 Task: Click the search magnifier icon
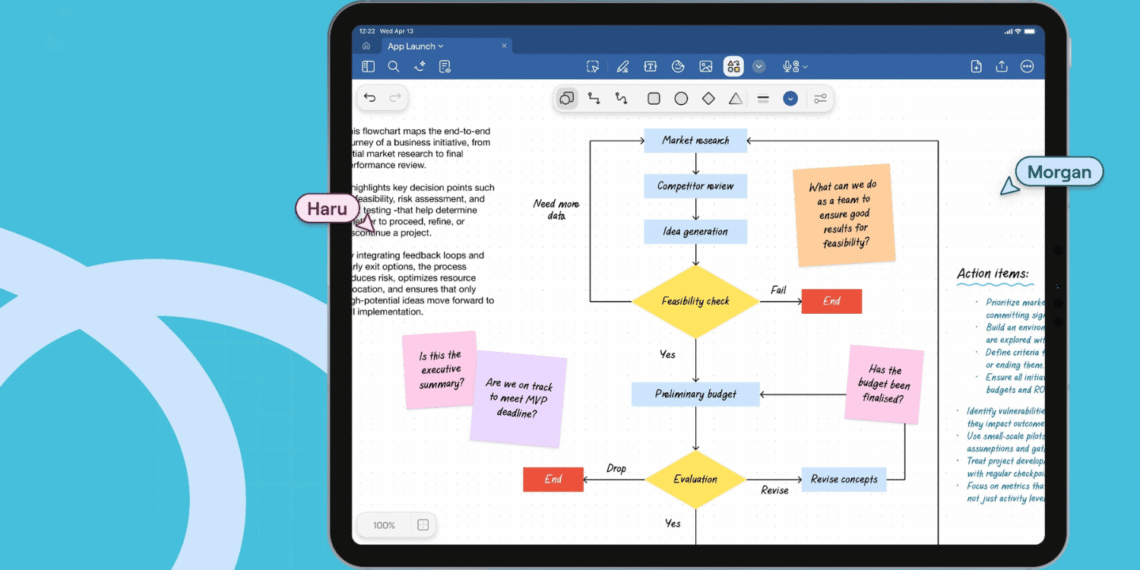[394, 67]
